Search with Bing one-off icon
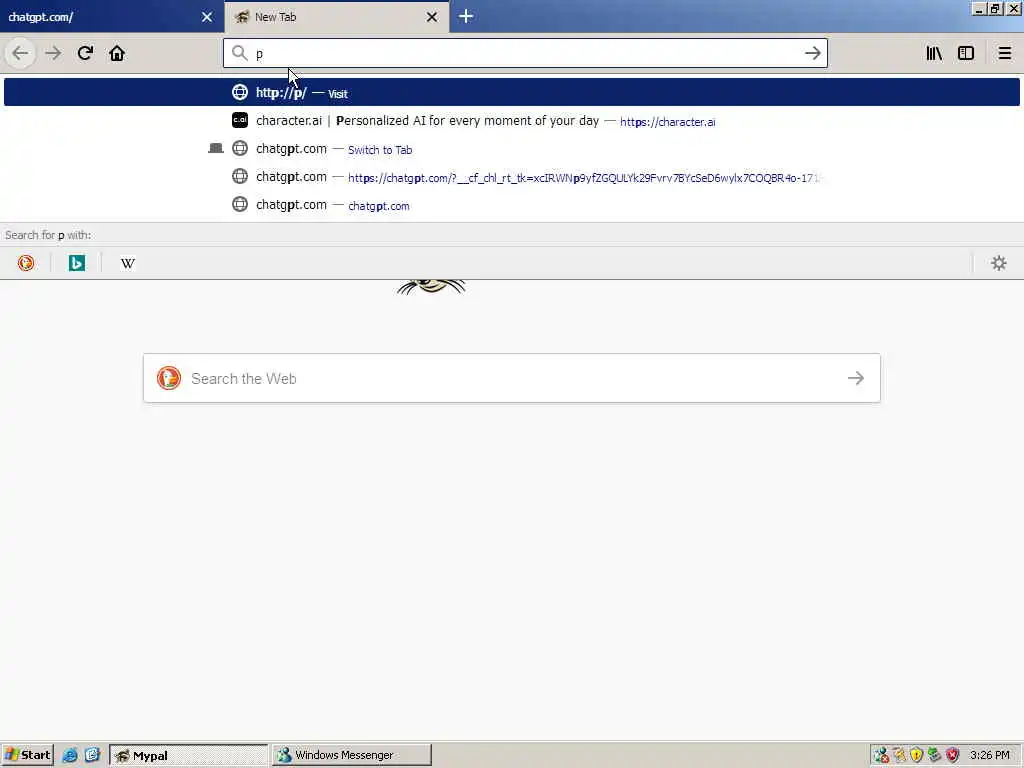 click(77, 263)
